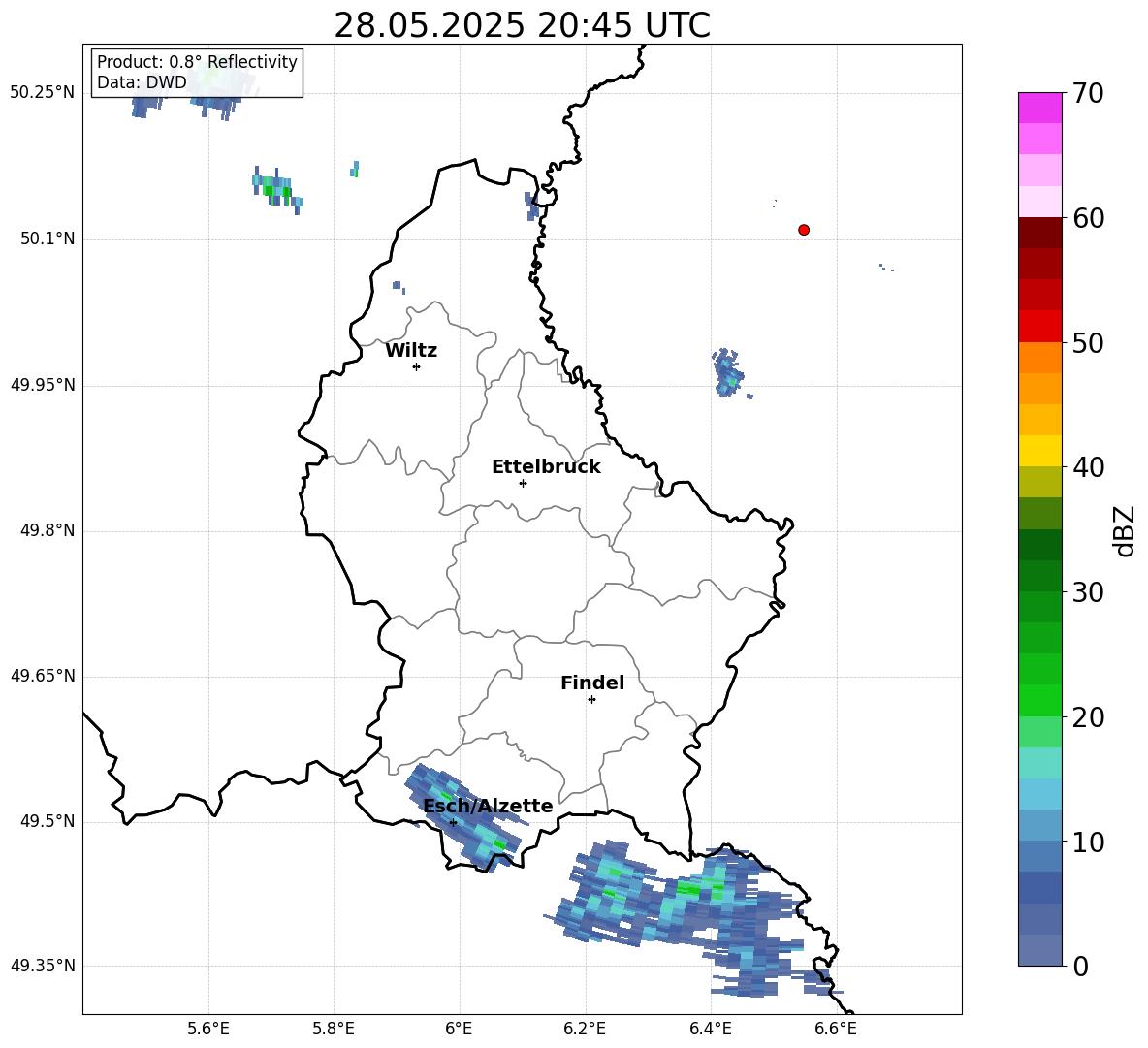Click the 5.6°E longitude label

click(208, 1029)
